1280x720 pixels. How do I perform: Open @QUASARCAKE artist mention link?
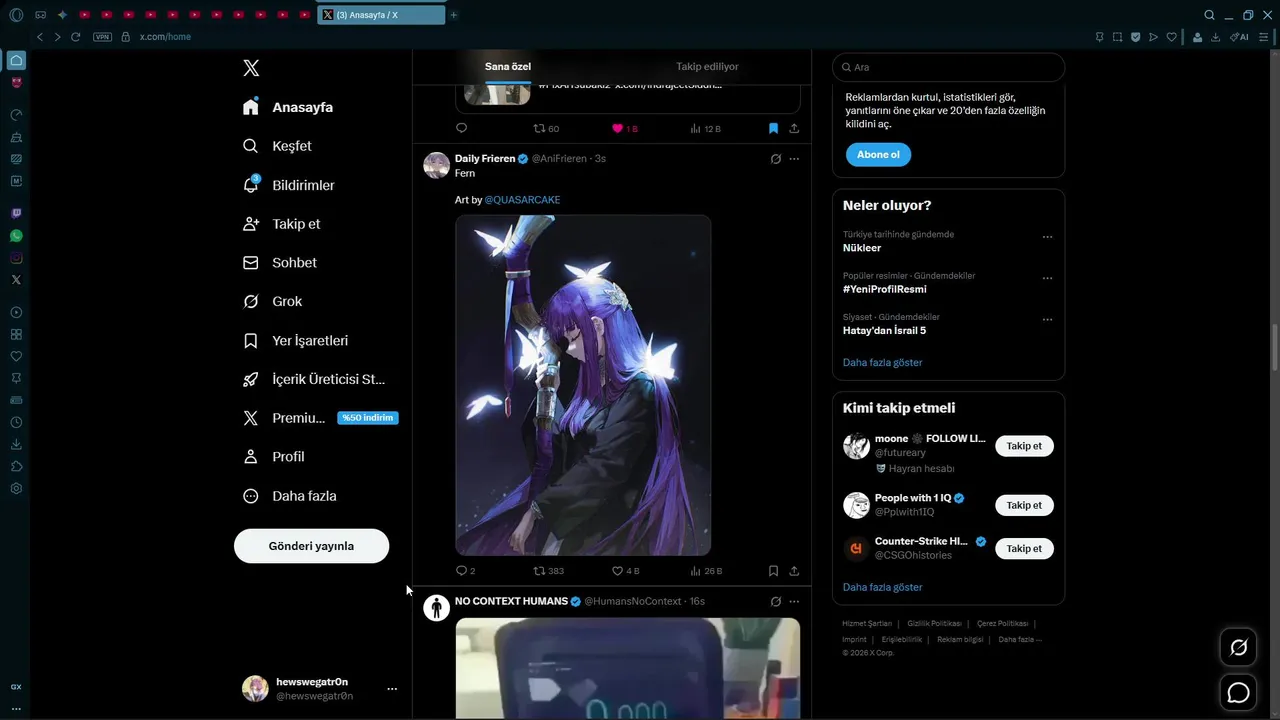point(522,200)
